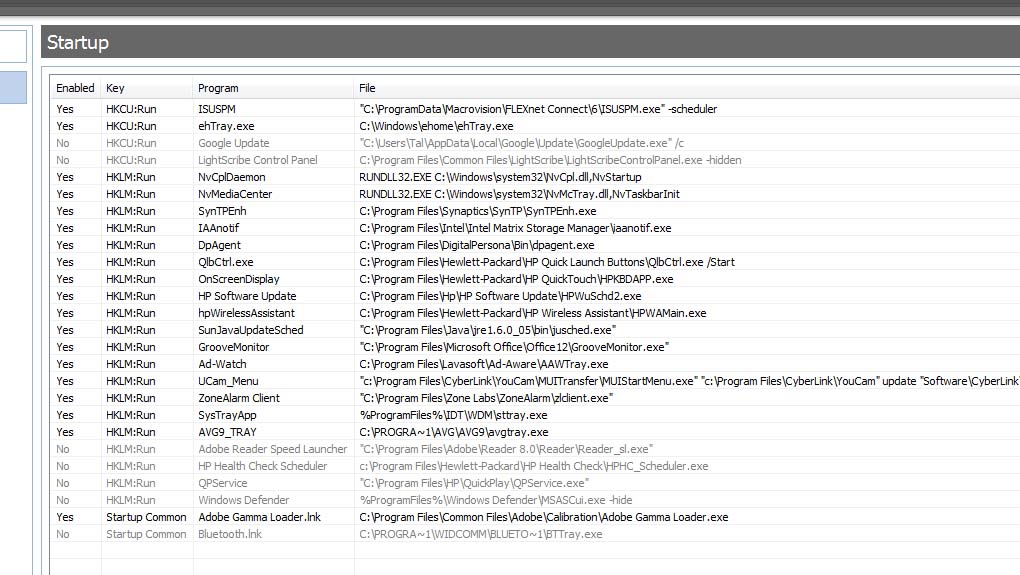The height and width of the screenshot is (575, 1020).
Task: Select the OnScreenDisplay entry
Action: point(239,279)
